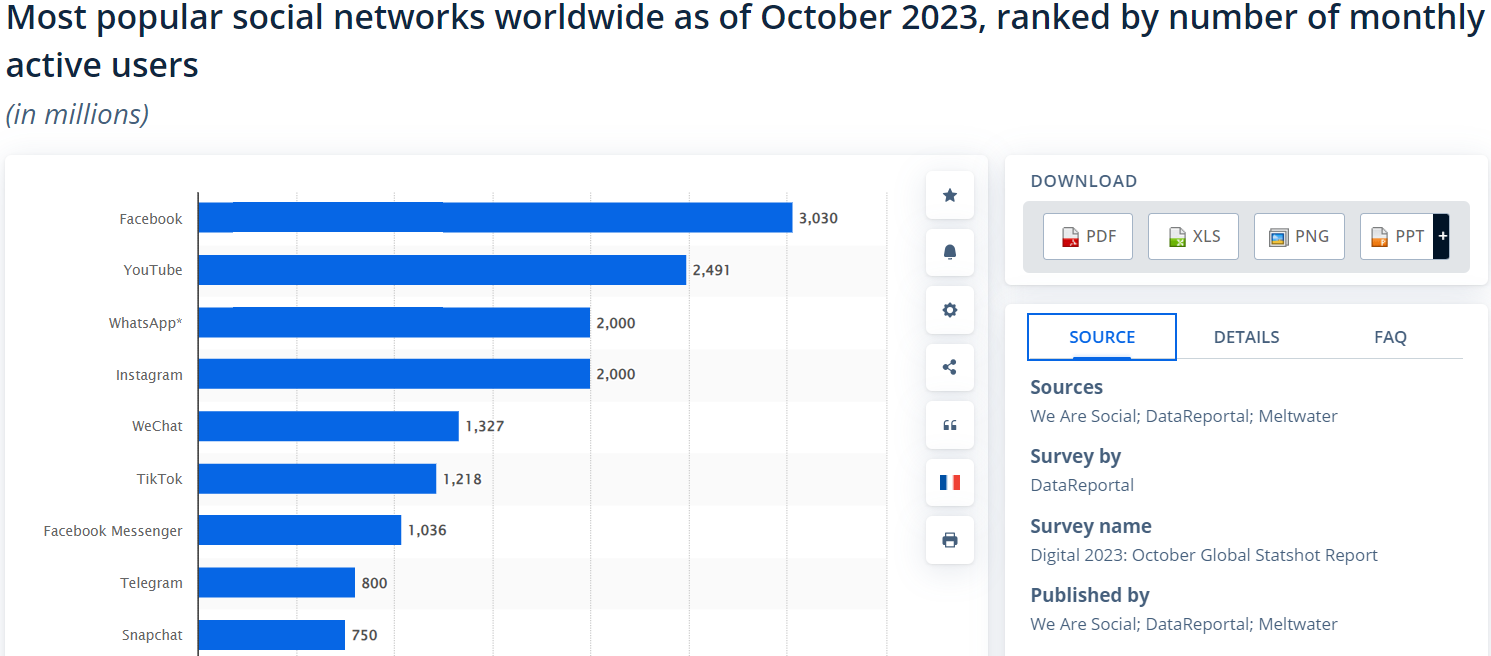Click the TikTok axis label

[x=160, y=479]
